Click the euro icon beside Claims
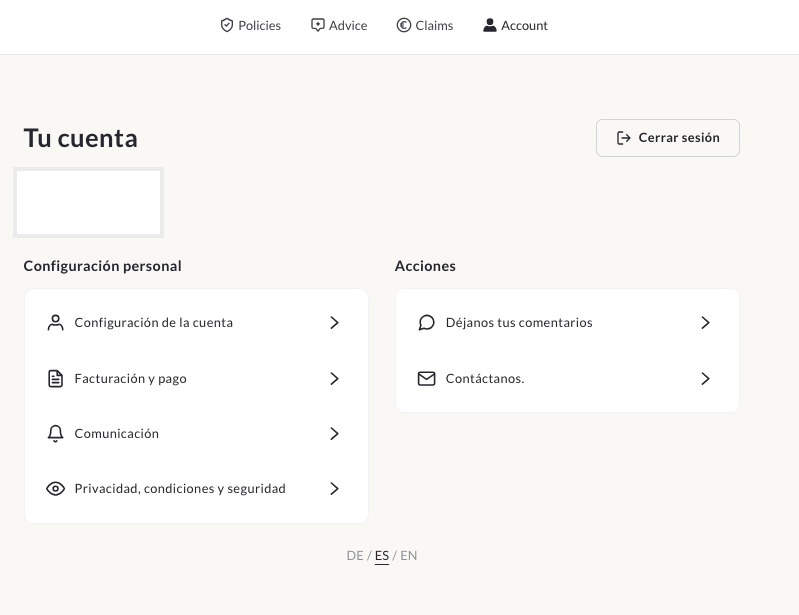799x615 pixels. (x=404, y=25)
